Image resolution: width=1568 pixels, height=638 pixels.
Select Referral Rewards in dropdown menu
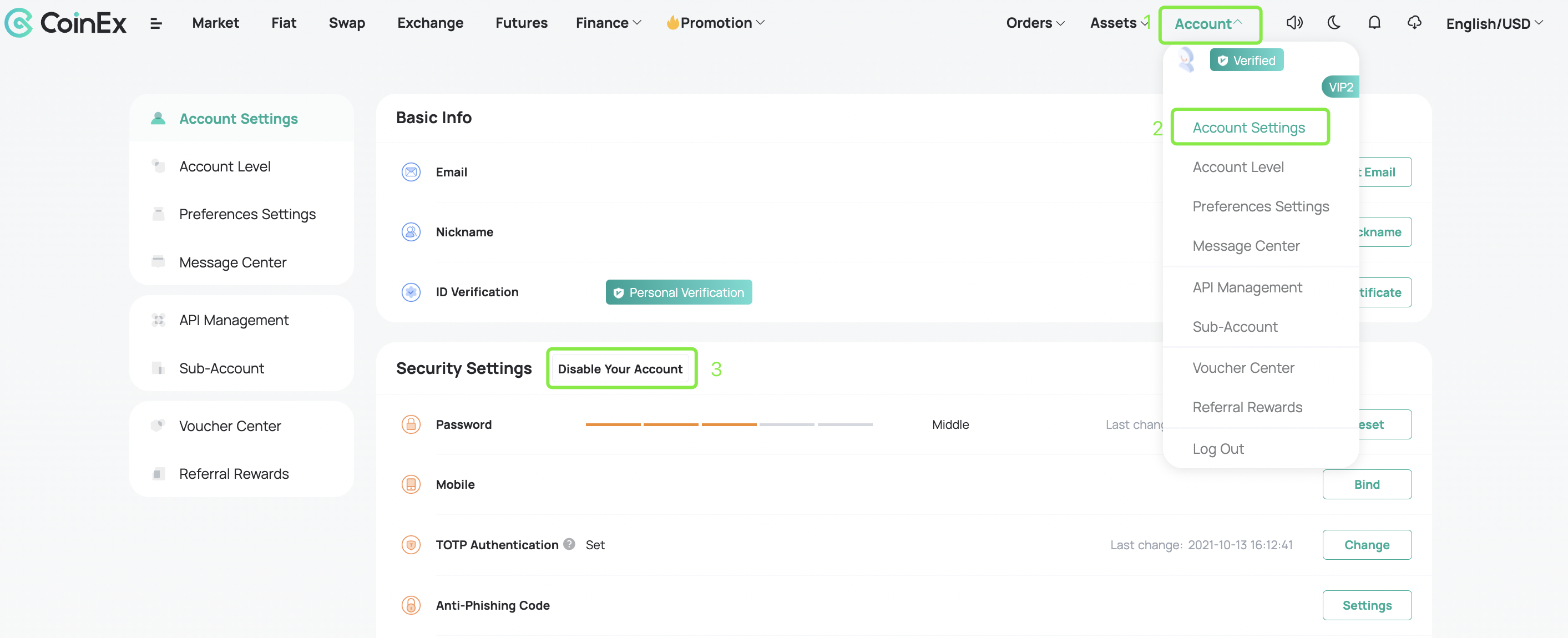pos(1247,407)
